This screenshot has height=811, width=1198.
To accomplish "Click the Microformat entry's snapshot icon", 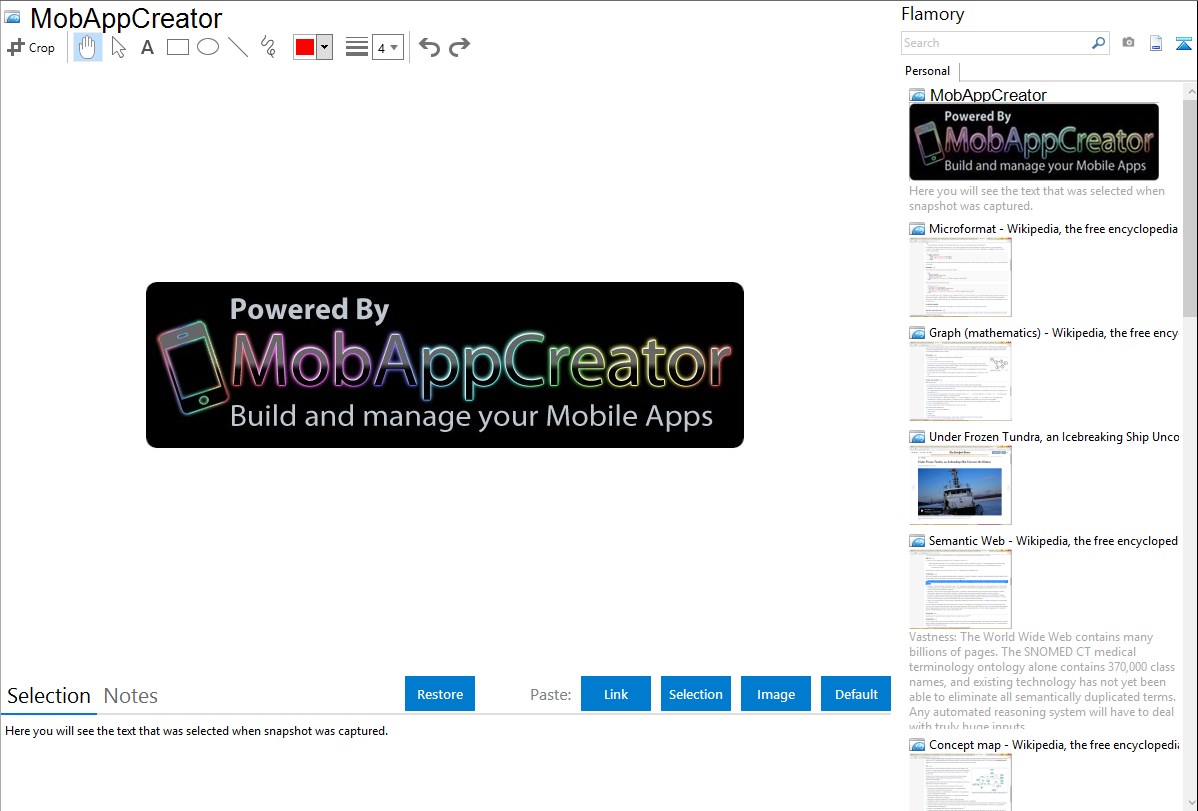I will [x=917, y=229].
